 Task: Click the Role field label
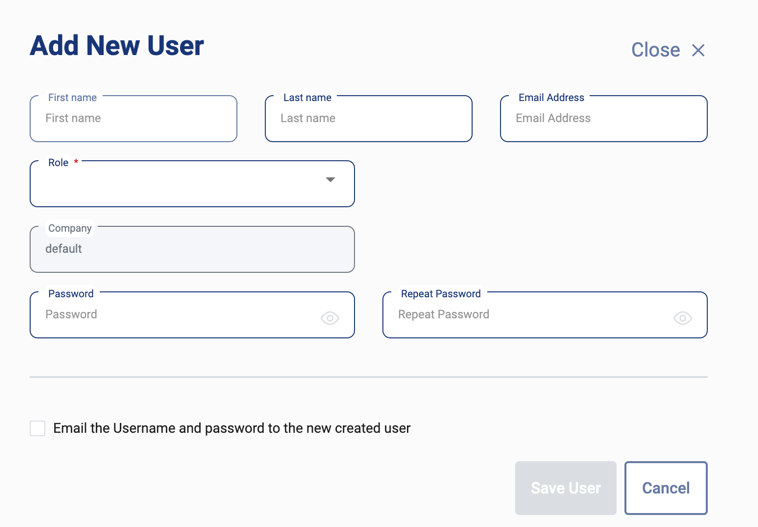(58, 163)
